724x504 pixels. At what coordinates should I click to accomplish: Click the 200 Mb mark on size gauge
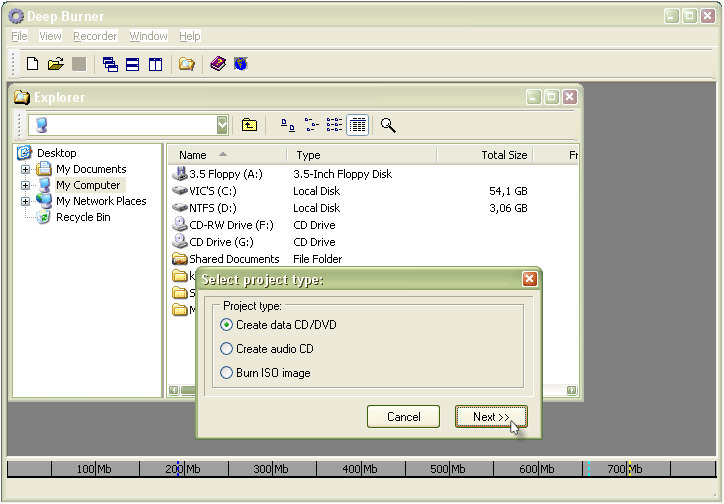pos(183,469)
